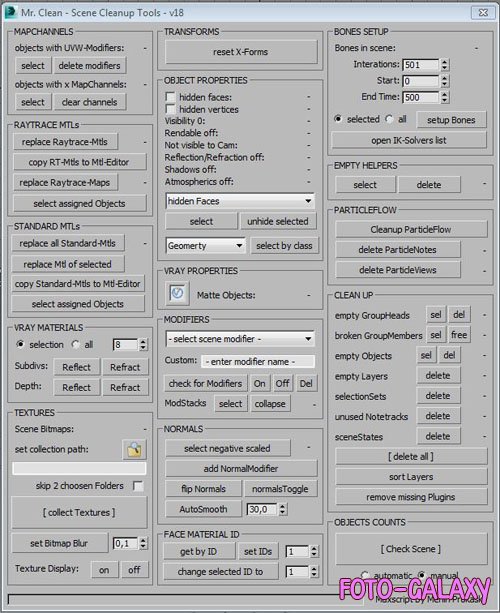Open the hidden Faces dropdown

240,201
